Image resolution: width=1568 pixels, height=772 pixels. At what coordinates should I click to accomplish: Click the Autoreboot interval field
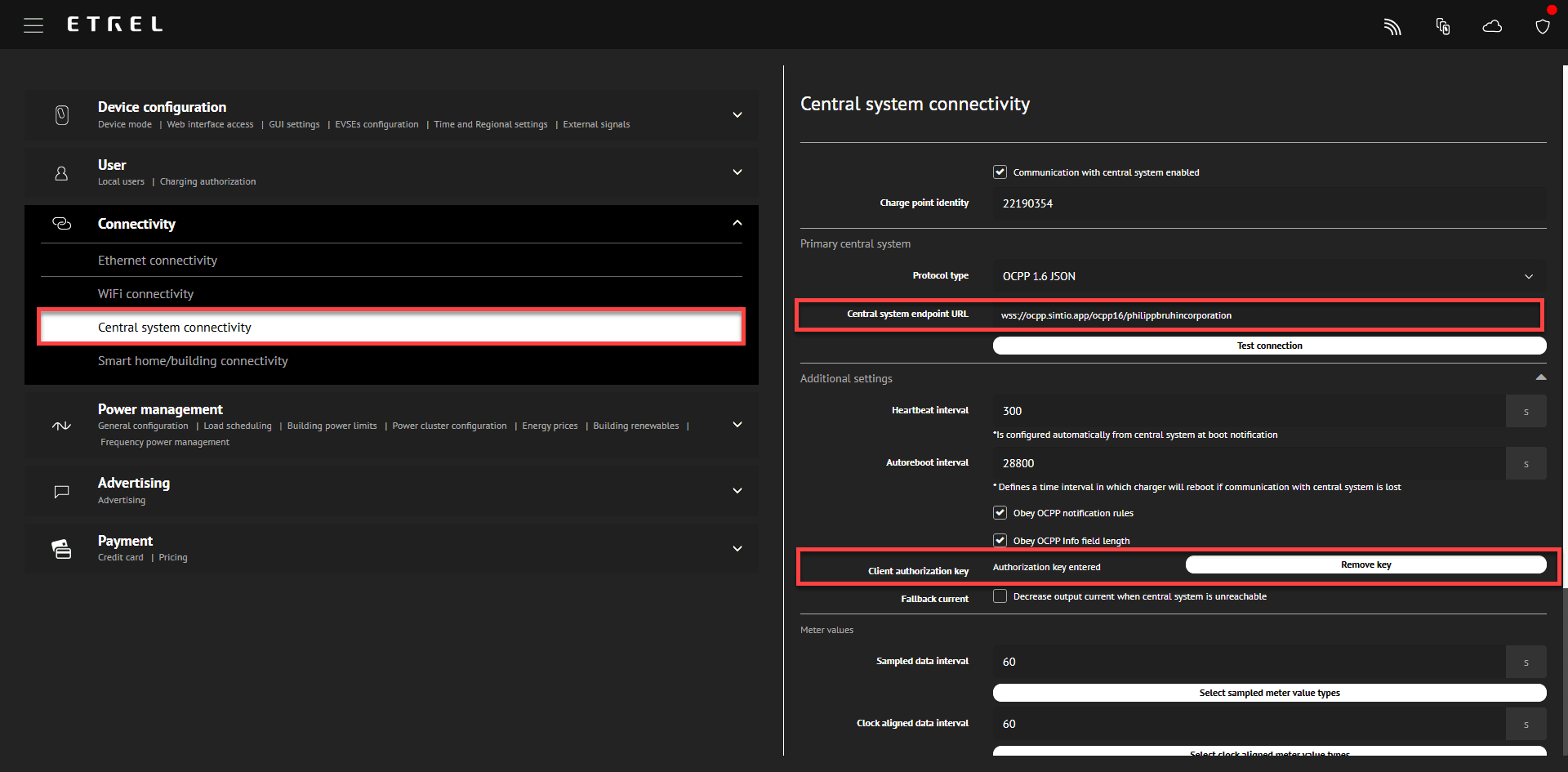coord(1249,463)
